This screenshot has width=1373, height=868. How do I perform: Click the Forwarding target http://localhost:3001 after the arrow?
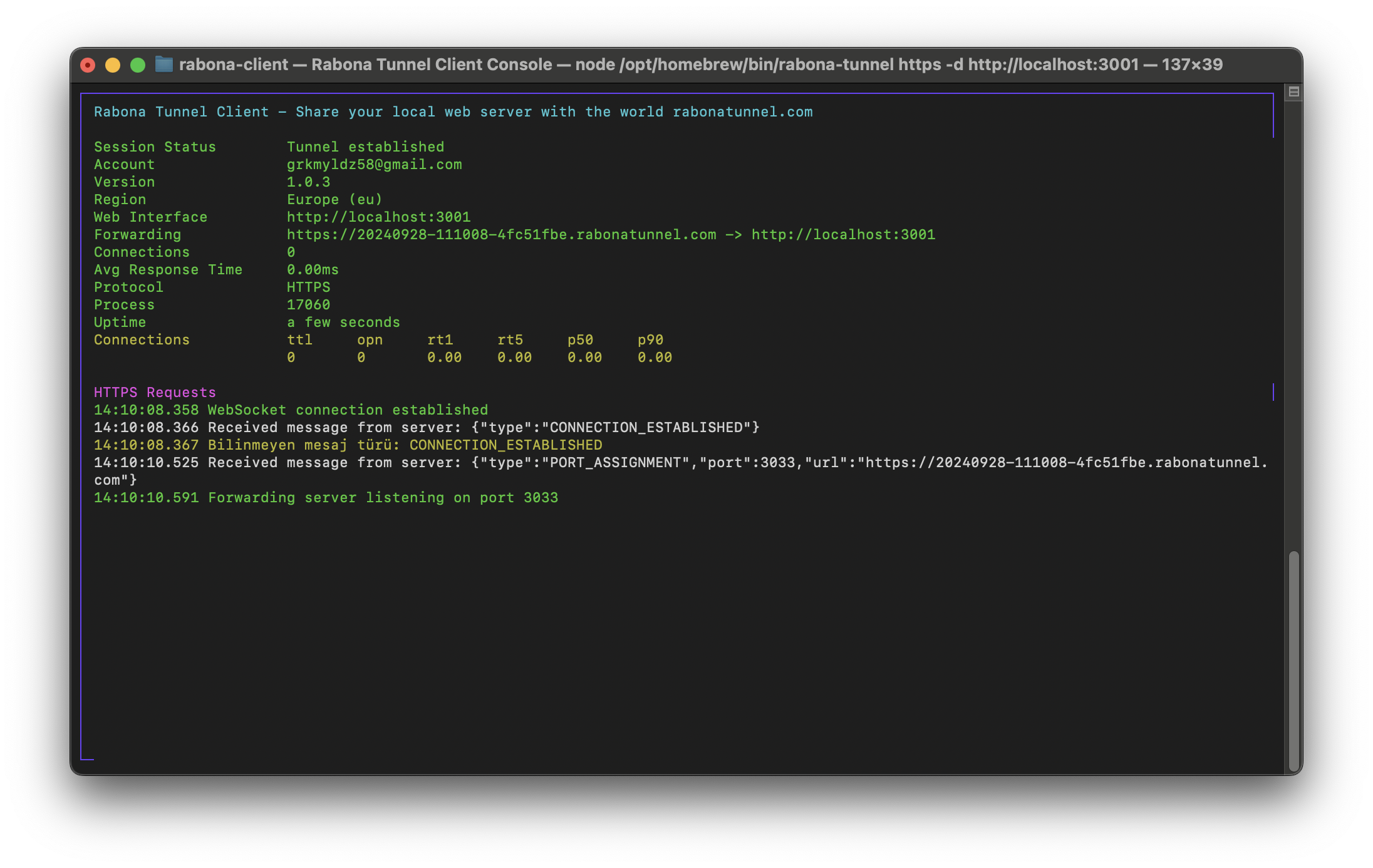(843, 235)
